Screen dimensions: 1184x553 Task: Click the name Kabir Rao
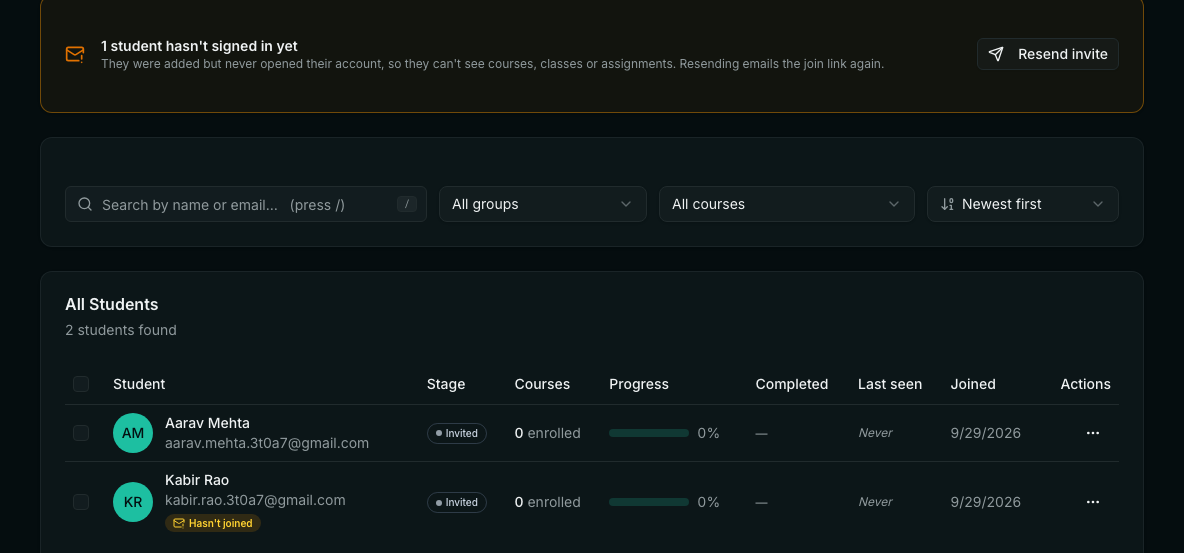197,480
